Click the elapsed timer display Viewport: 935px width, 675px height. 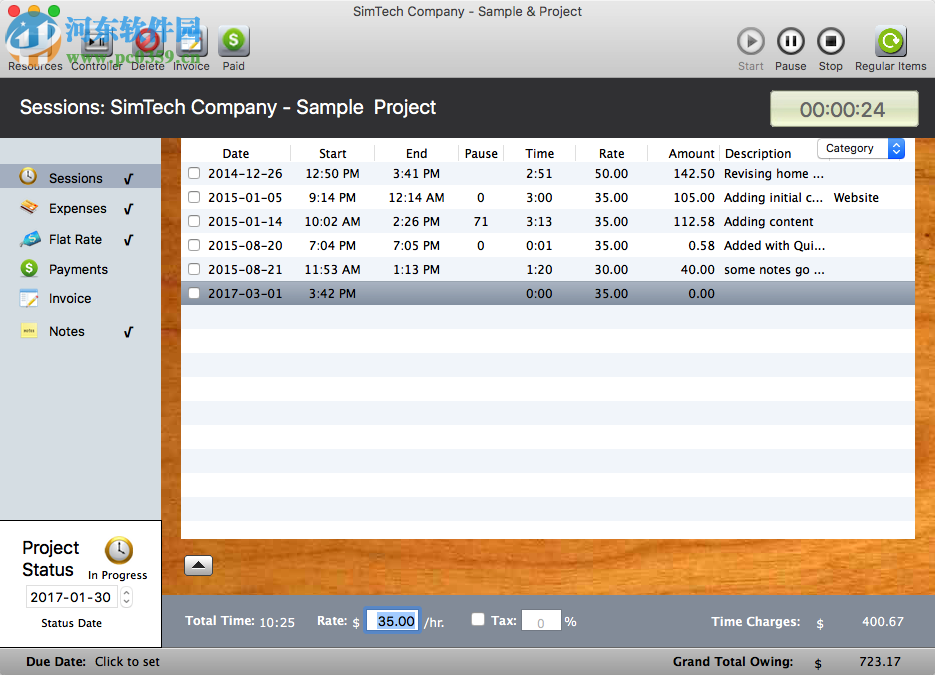[843, 109]
